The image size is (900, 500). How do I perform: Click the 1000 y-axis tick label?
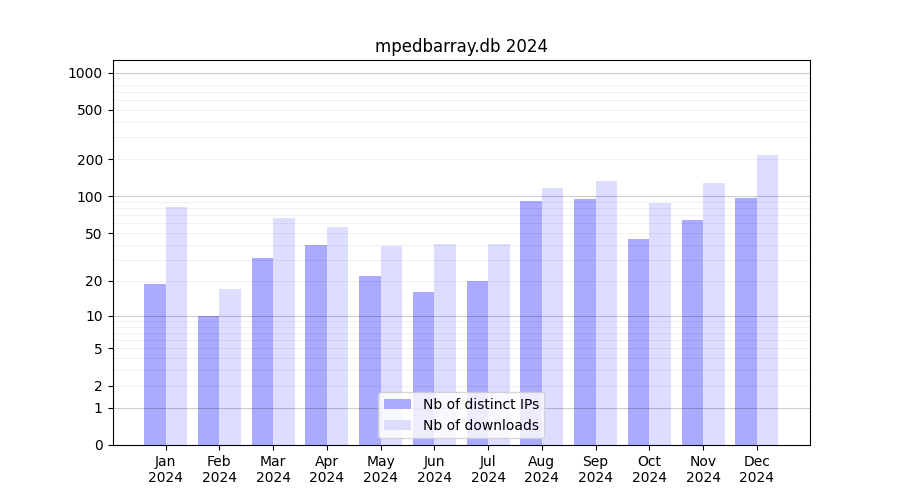(85, 73)
